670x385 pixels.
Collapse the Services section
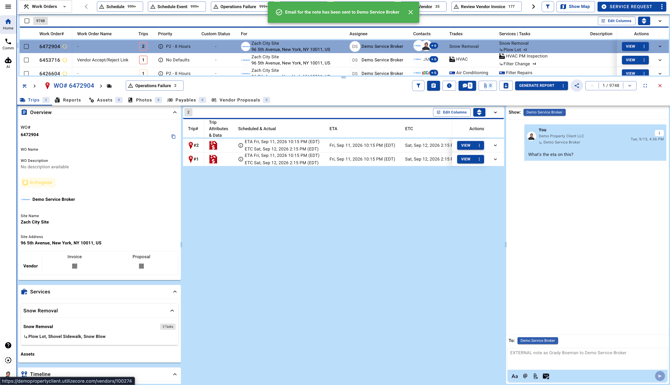pos(174,292)
